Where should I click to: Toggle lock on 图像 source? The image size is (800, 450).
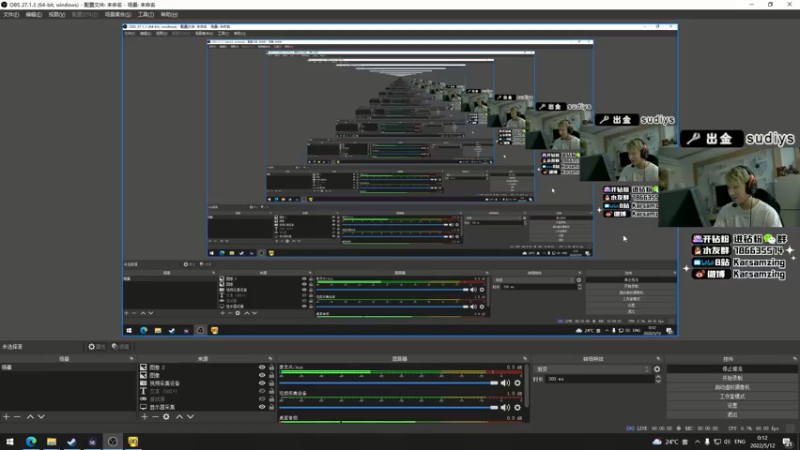(271, 375)
